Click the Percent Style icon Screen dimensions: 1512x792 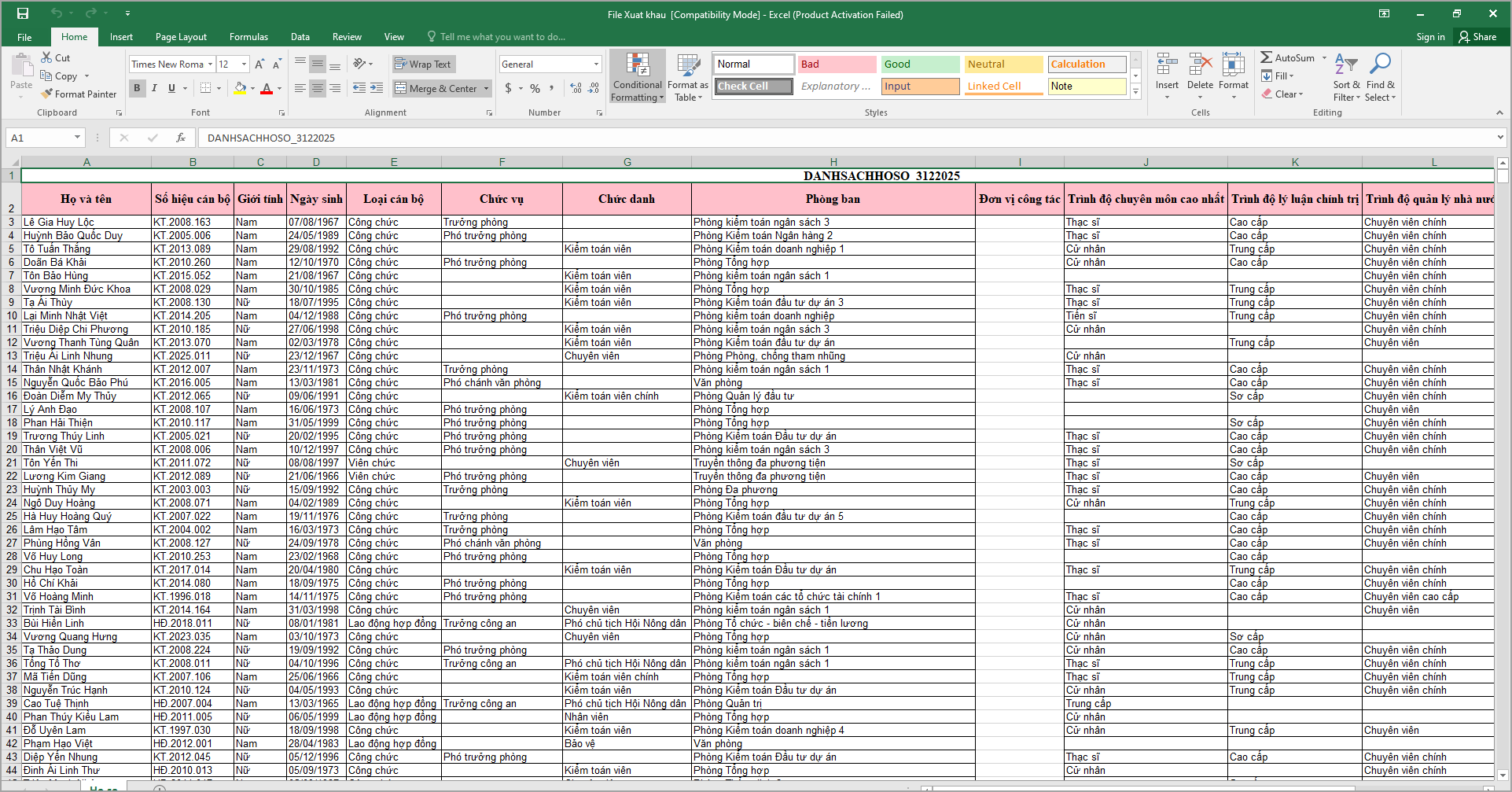[535, 88]
